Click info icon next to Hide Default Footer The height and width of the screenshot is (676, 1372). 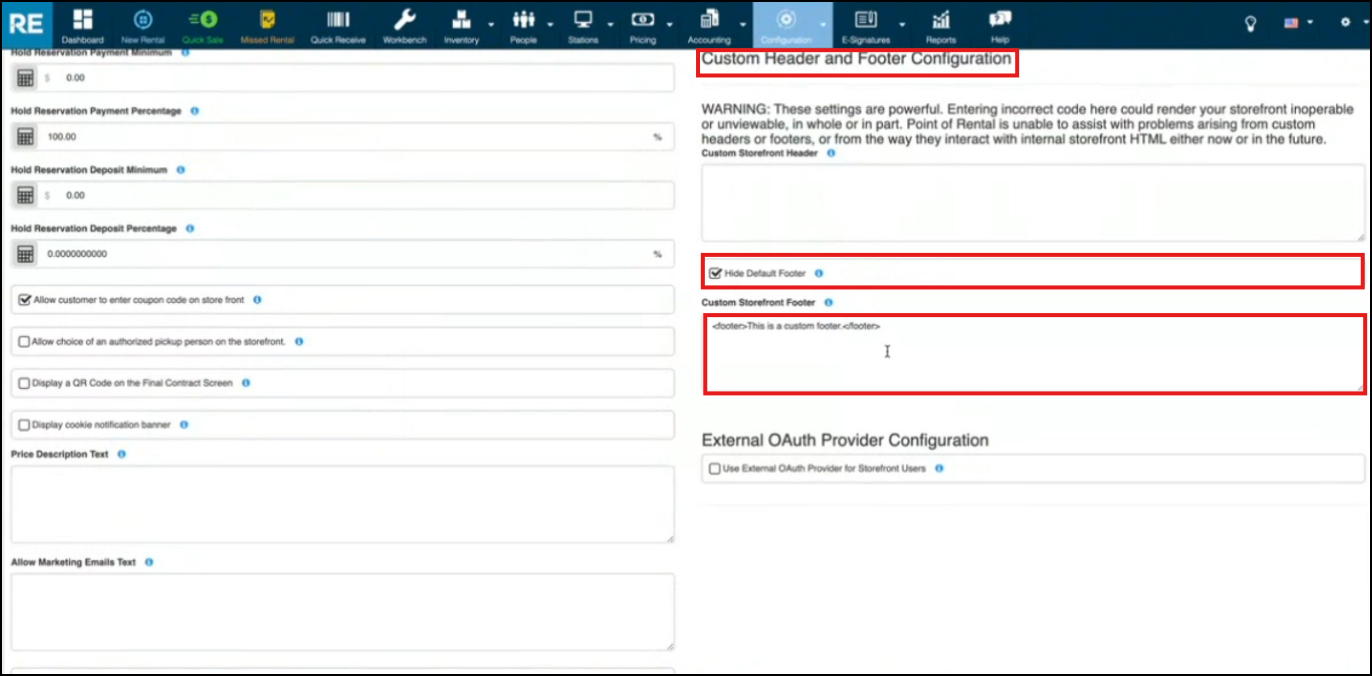pos(819,273)
